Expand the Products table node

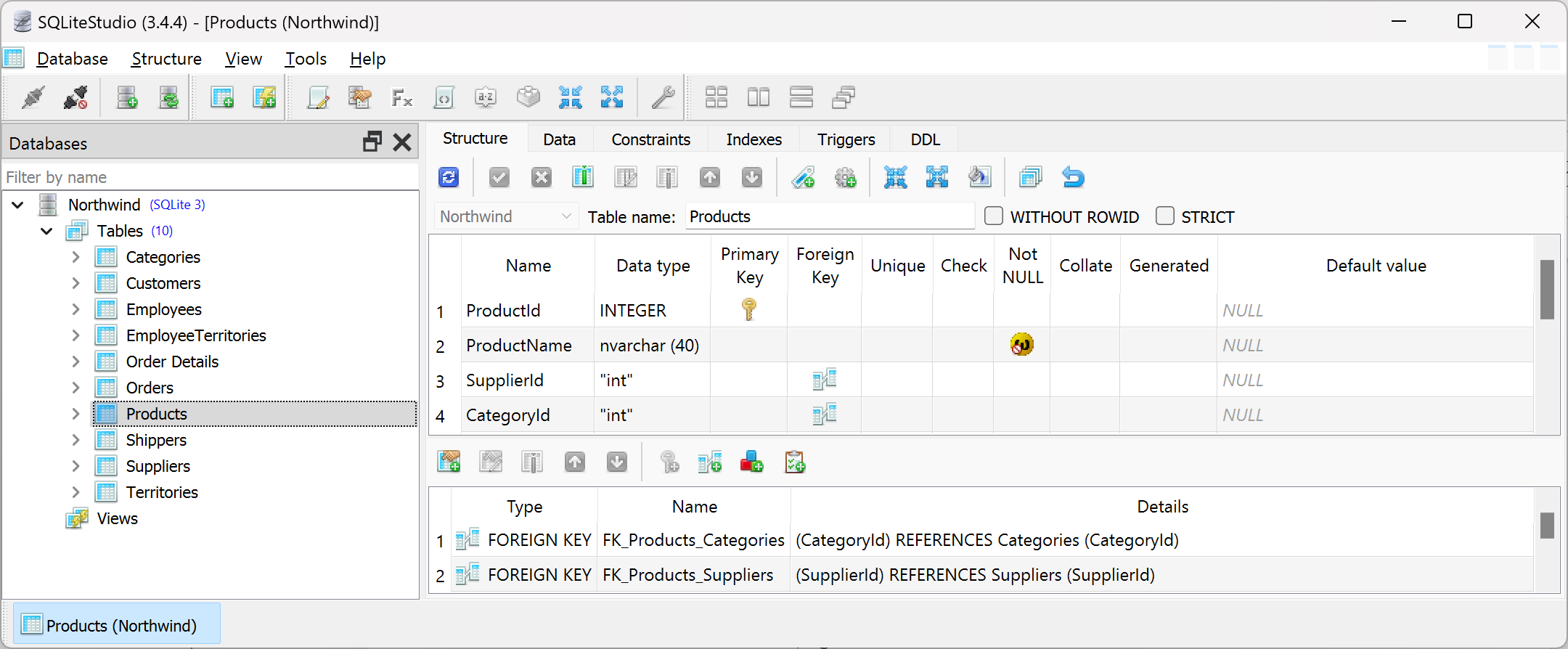[75, 414]
